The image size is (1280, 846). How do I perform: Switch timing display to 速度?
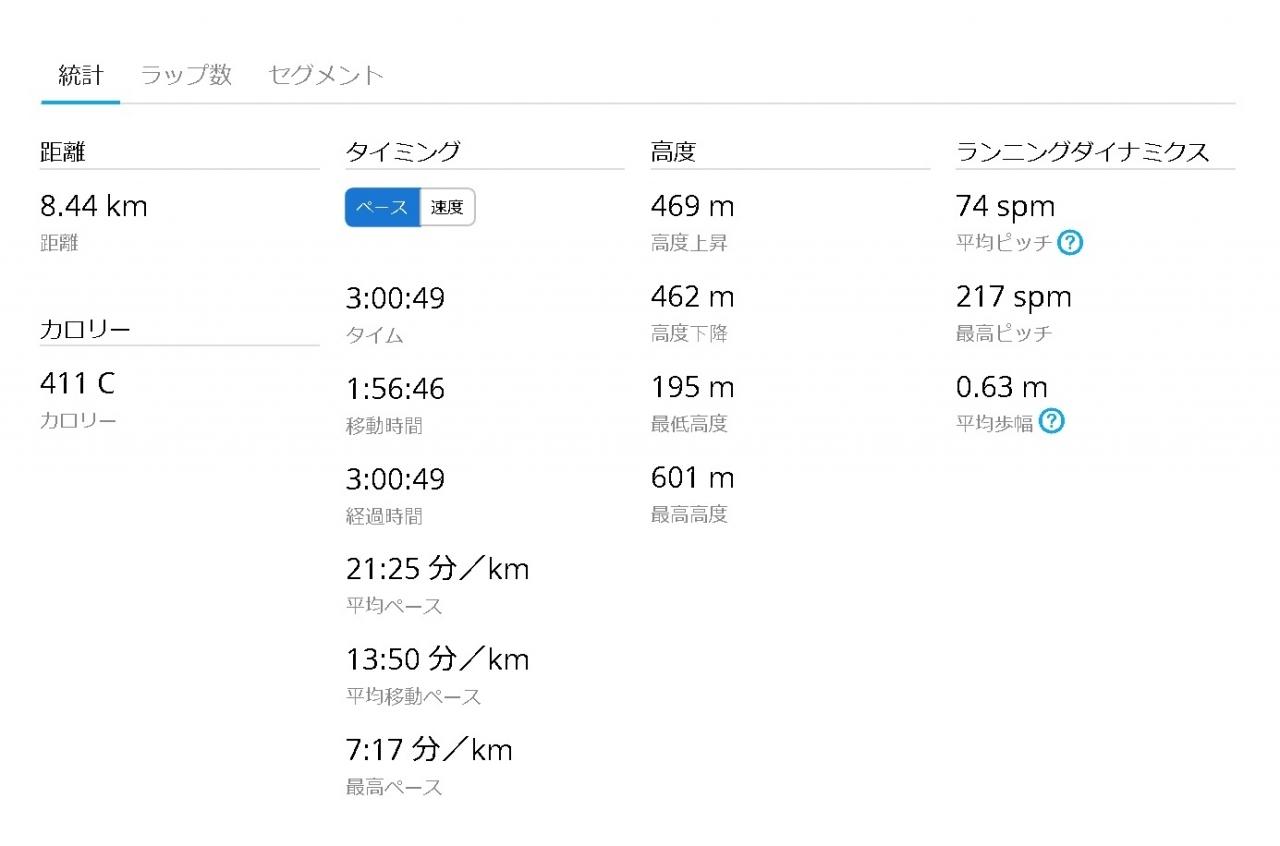[x=447, y=207]
